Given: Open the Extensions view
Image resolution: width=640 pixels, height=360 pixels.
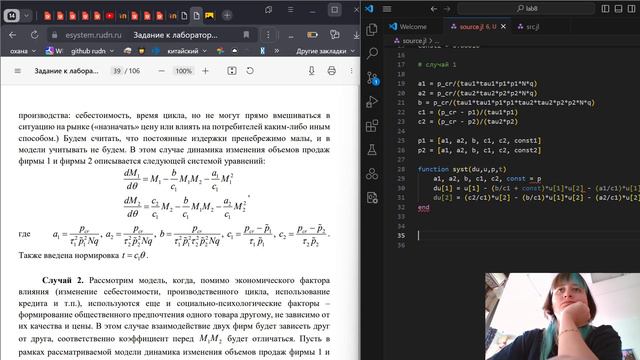Looking at the screenshot, I should 372,126.
